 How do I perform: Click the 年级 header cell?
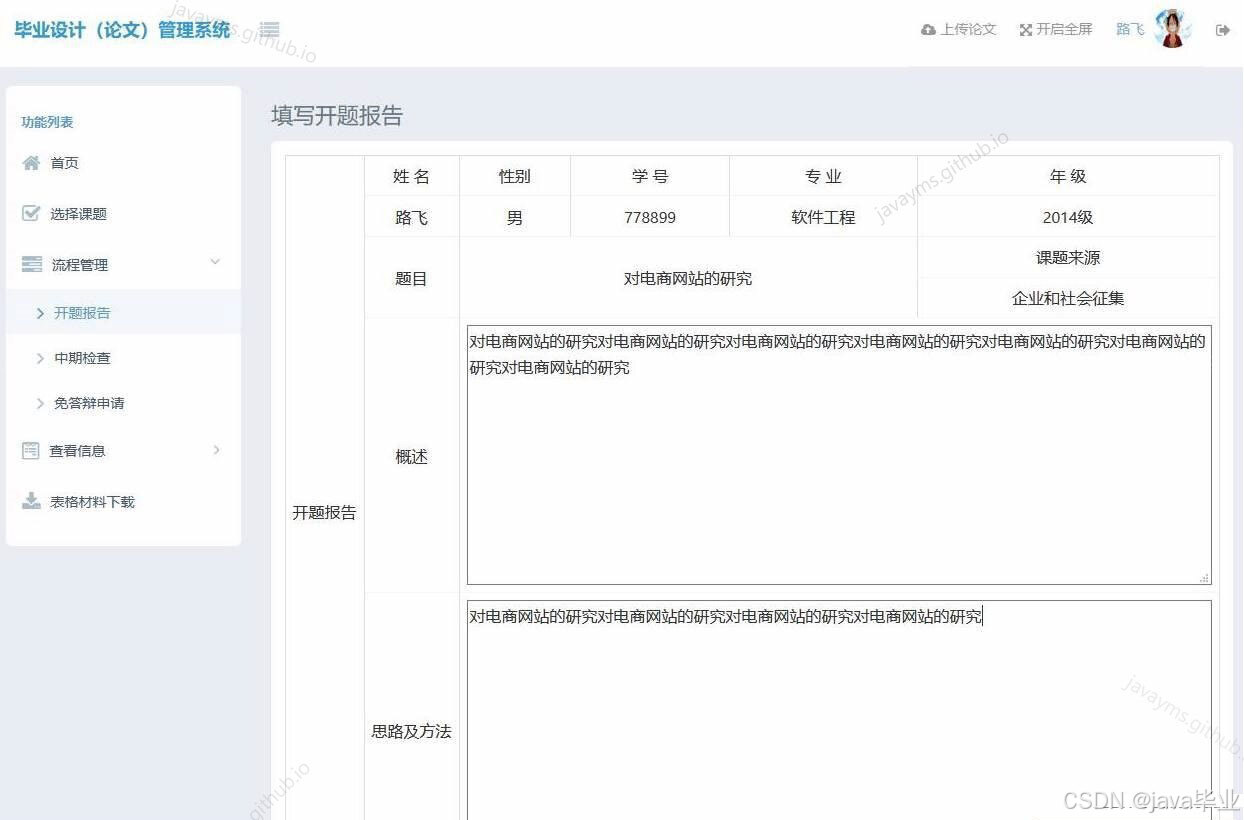(1068, 176)
